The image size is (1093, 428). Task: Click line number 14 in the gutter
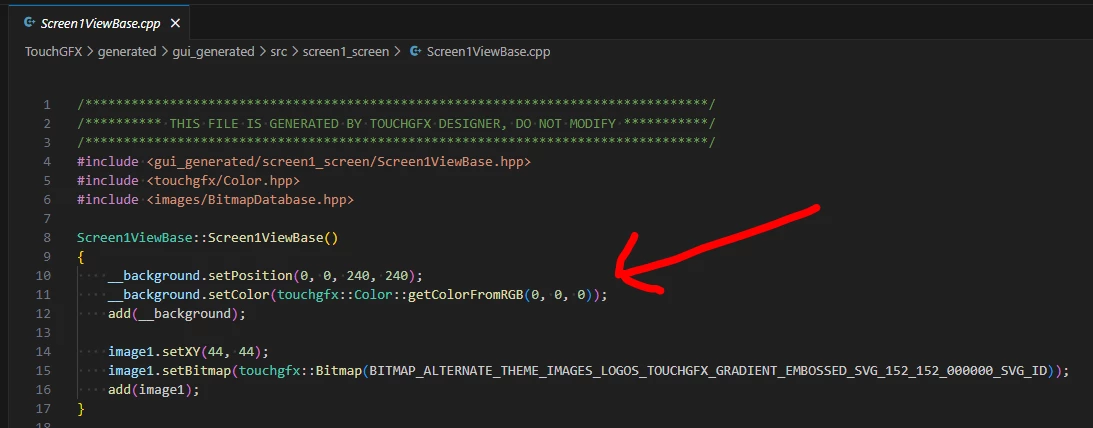point(43,351)
